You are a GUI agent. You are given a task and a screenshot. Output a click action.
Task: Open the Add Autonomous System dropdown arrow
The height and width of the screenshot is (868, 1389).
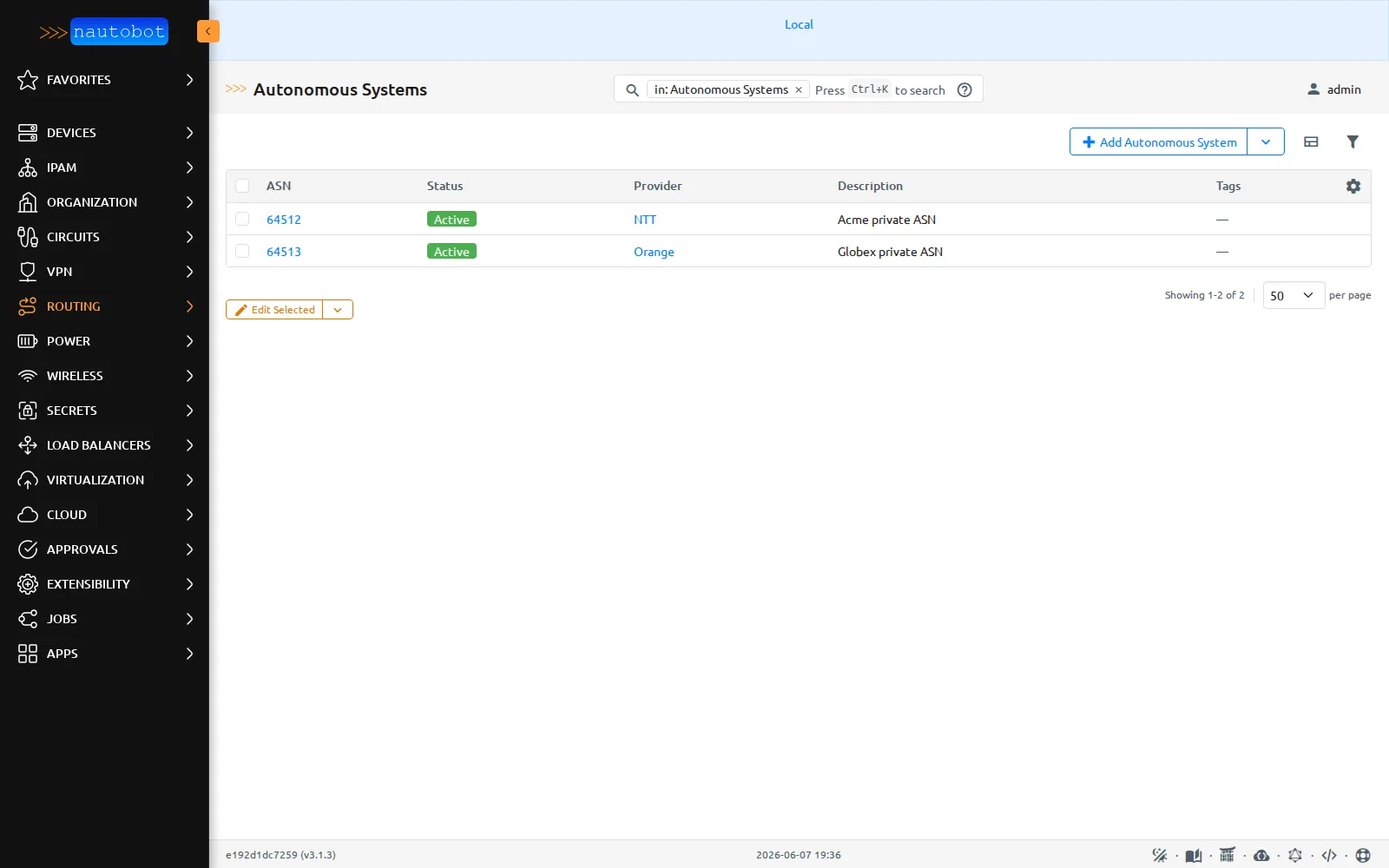click(x=1266, y=141)
